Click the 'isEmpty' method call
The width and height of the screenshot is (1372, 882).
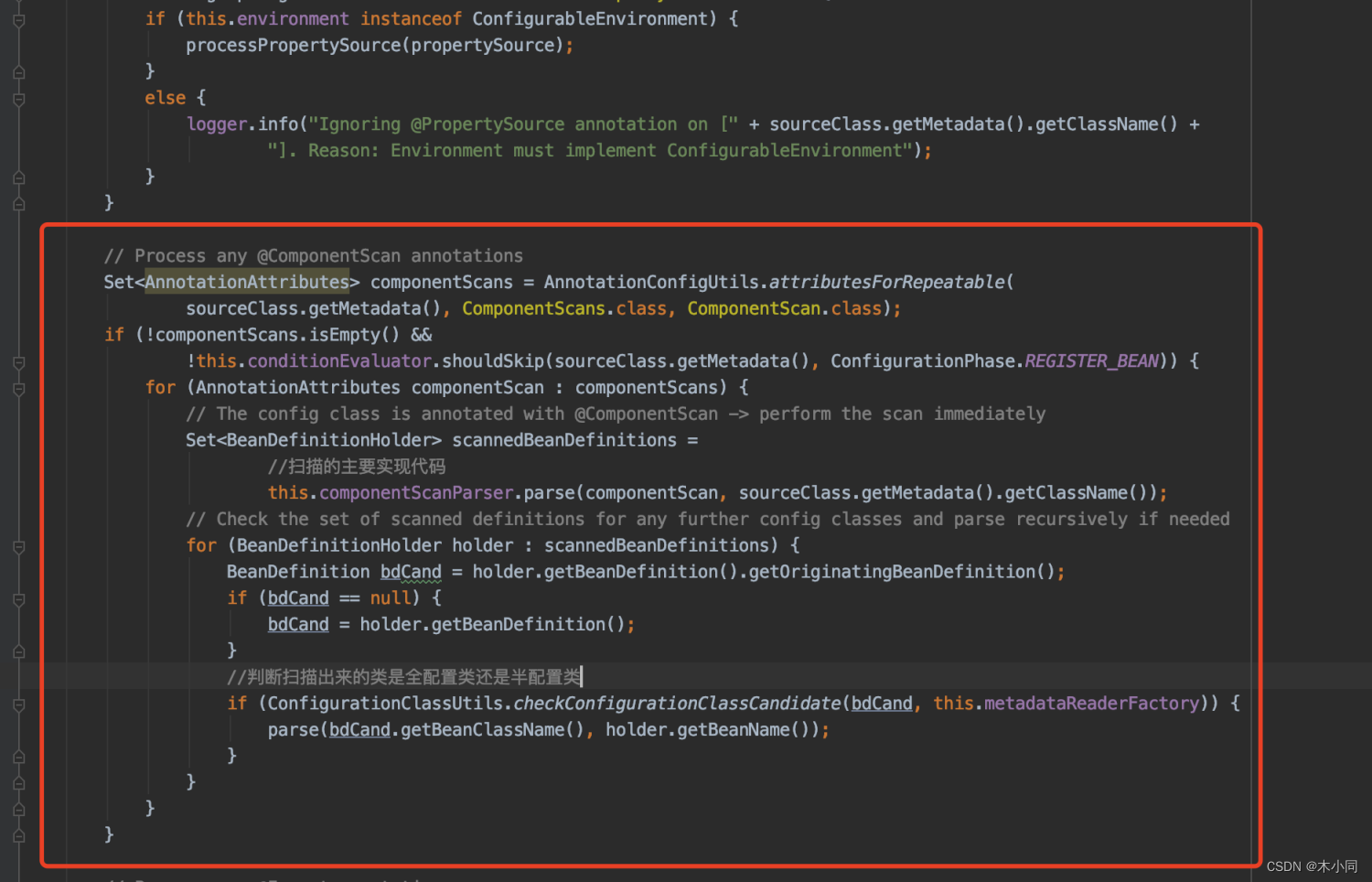pyautogui.click(x=344, y=336)
